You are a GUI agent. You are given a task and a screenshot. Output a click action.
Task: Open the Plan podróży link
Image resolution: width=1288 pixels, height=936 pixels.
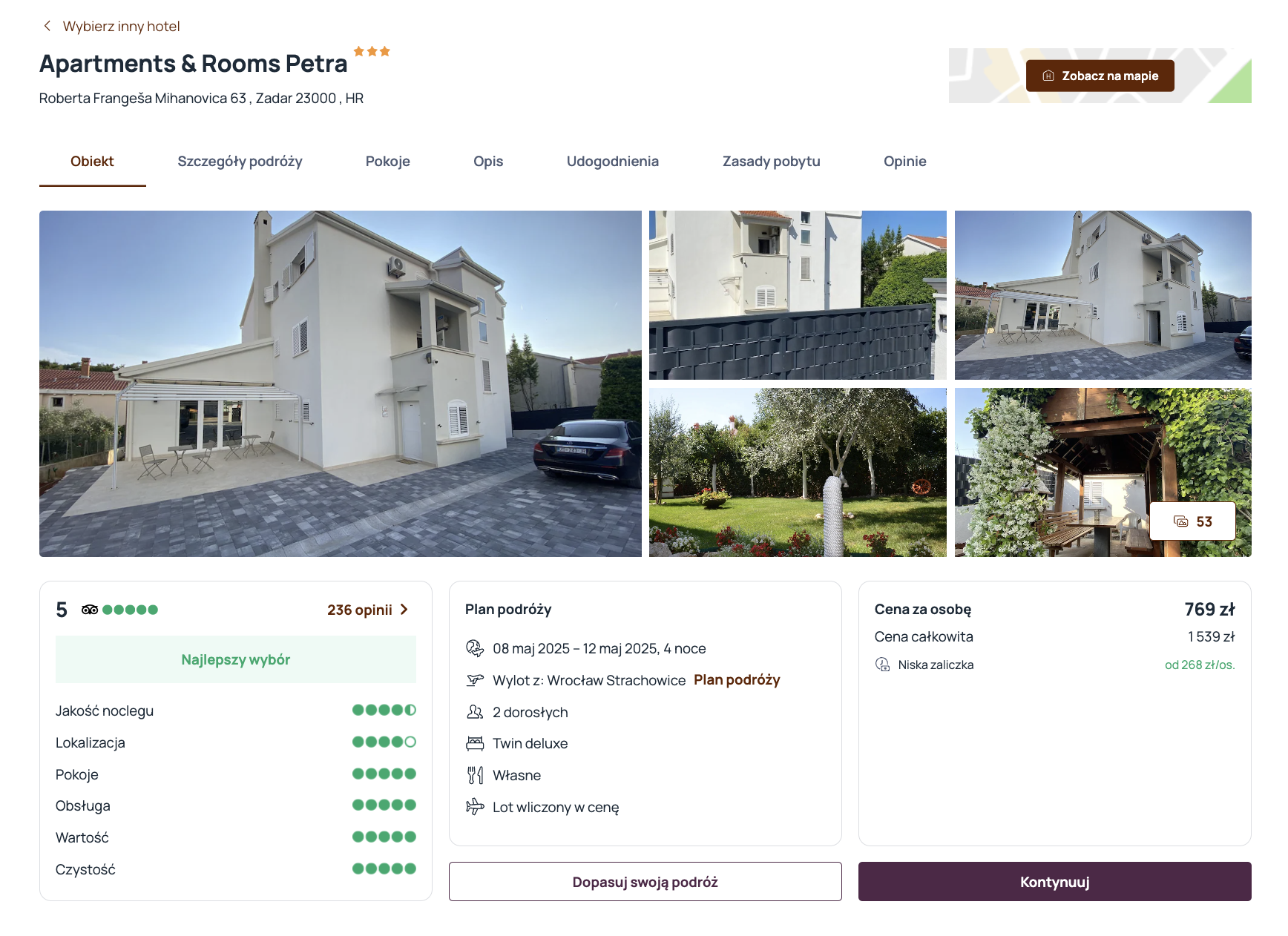[x=737, y=680]
